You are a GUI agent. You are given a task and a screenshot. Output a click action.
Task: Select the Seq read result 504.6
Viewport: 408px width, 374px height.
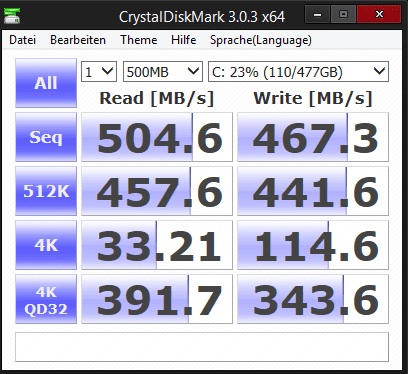[157, 137]
